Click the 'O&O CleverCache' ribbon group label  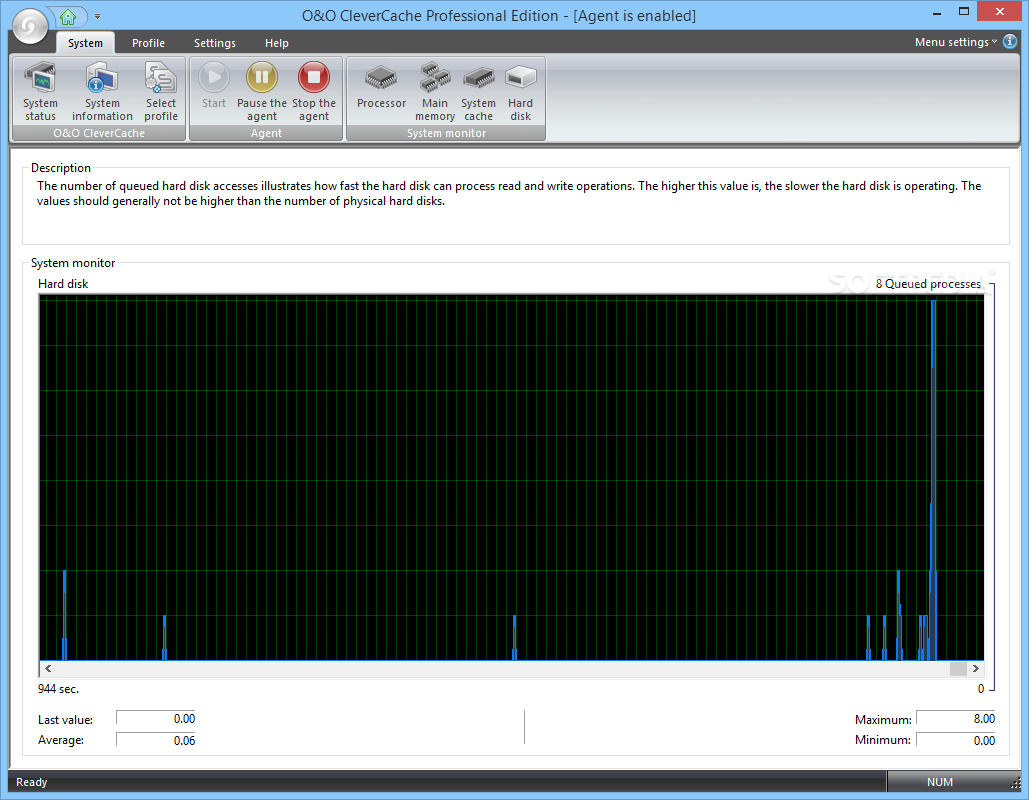tap(99, 133)
